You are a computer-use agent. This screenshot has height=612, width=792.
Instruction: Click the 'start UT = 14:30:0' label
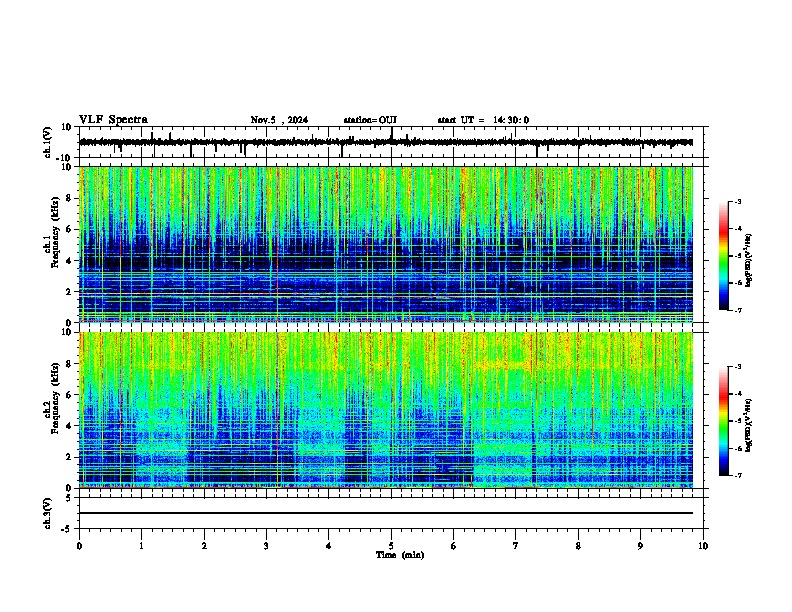pos(483,120)
